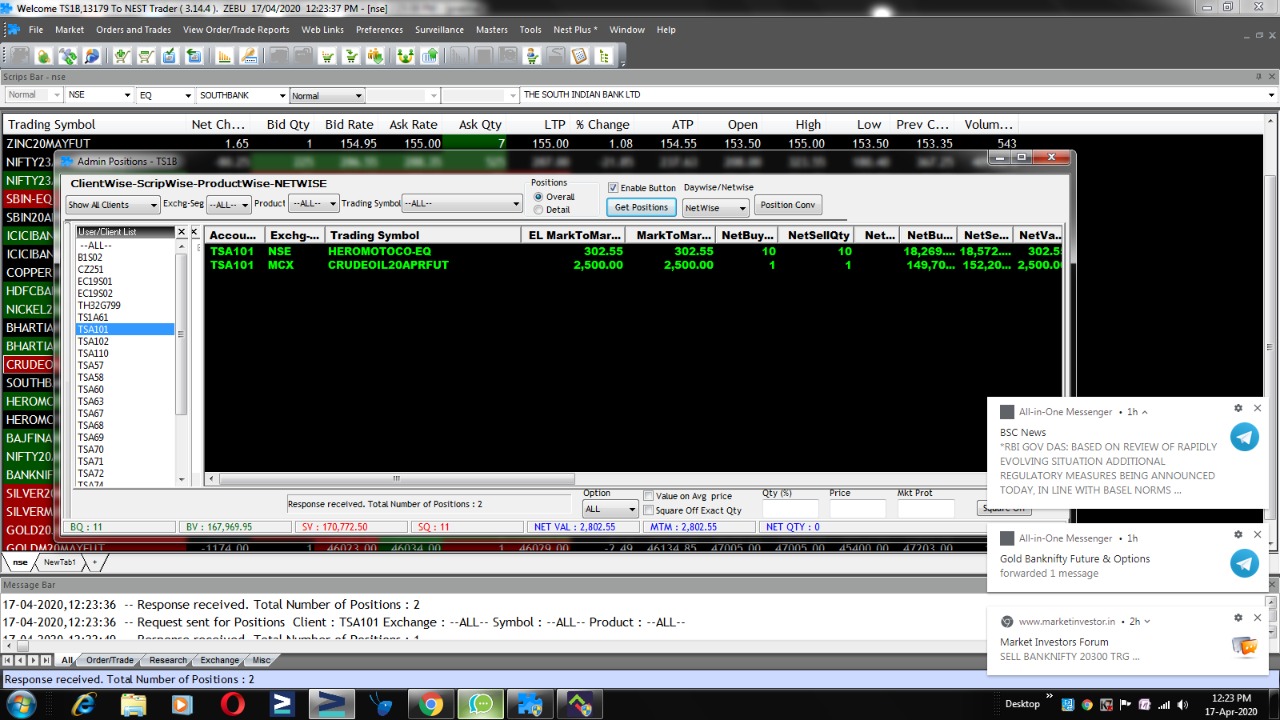This screenshot has width=1280, height=720.
Task: Click the buy order cart icon with plus
Action: pyautogui.click(x=121, y=57)
